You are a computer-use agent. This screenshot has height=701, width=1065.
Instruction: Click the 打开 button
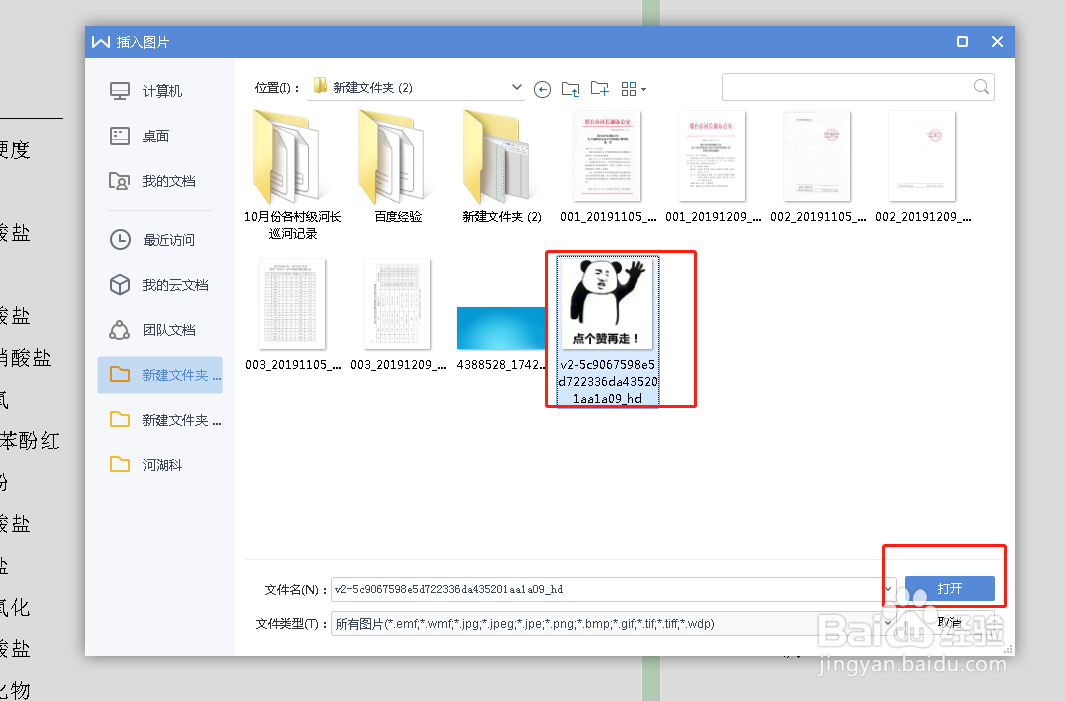click(x=950, y=588)
